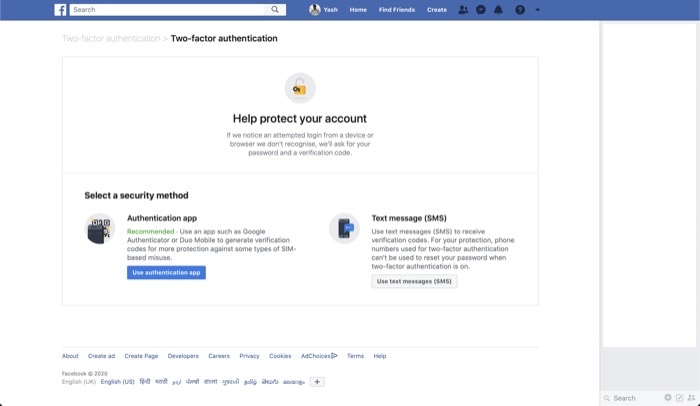Click the search magnifier button in top bar
700x406 pixels.
tap(275, 9)
